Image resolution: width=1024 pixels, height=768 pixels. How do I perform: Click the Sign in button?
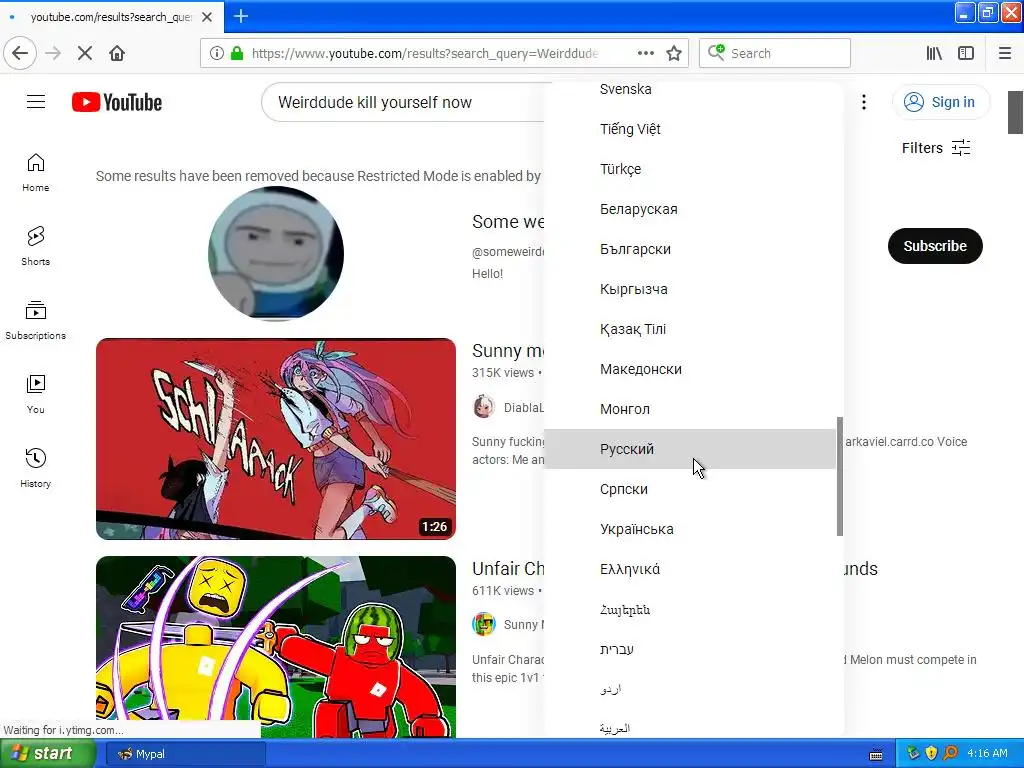940,102
